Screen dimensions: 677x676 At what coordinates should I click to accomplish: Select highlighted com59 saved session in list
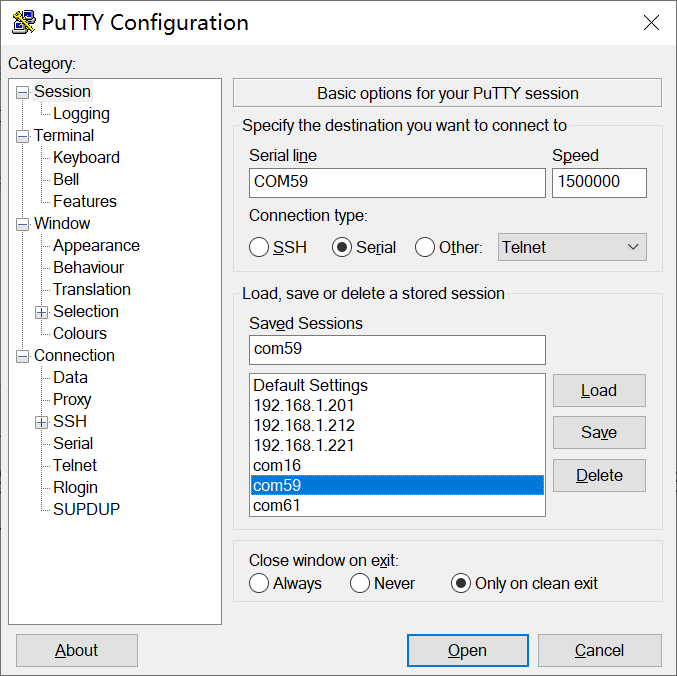(397, 485)
